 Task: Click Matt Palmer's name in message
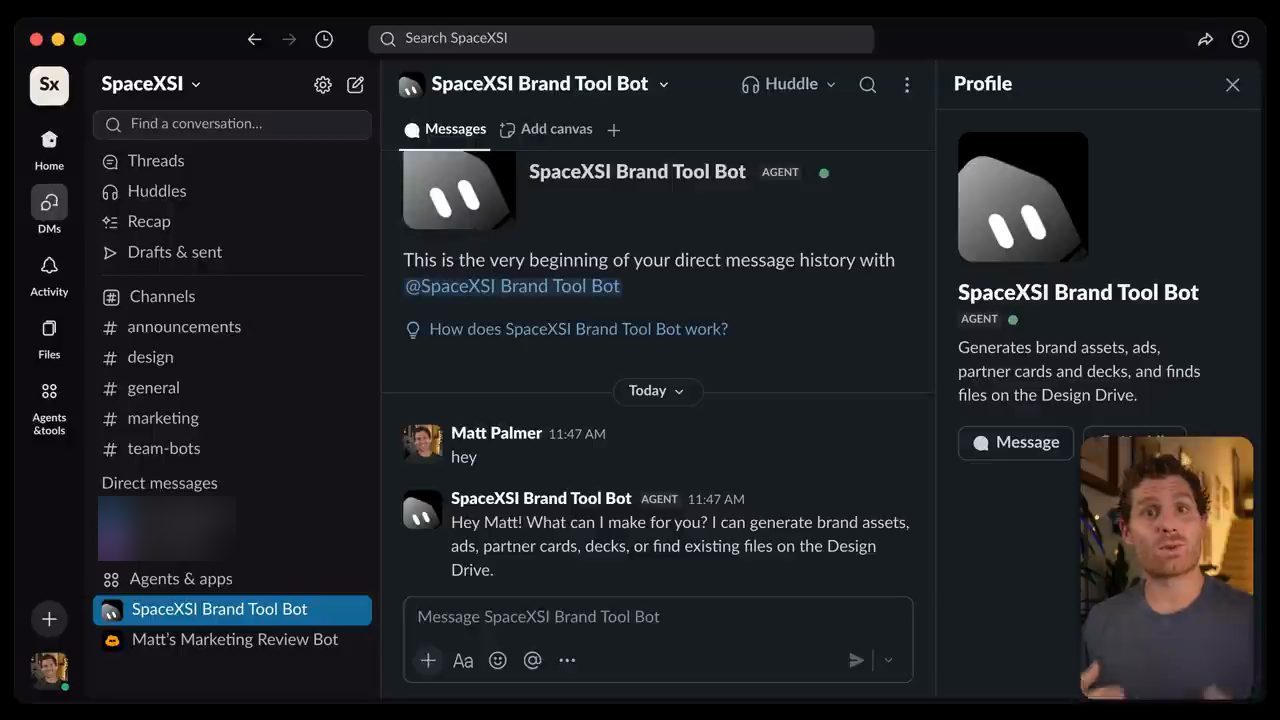[496, 433]
